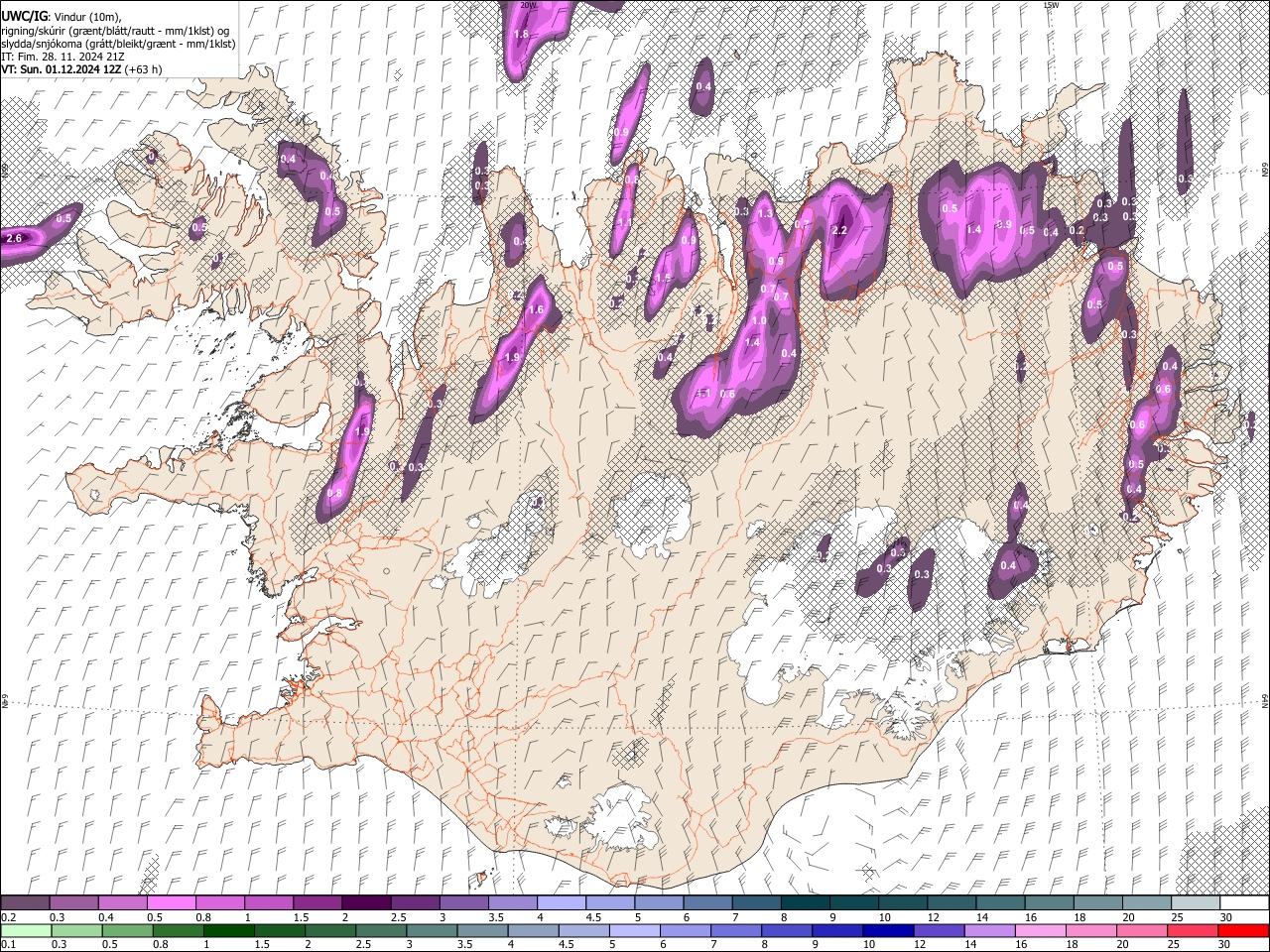The height and width of the screenshot is (952, 1270).
Task: Click the dark green rain swatch between 1 and 1.5
Action: click(x=228, y=930)
